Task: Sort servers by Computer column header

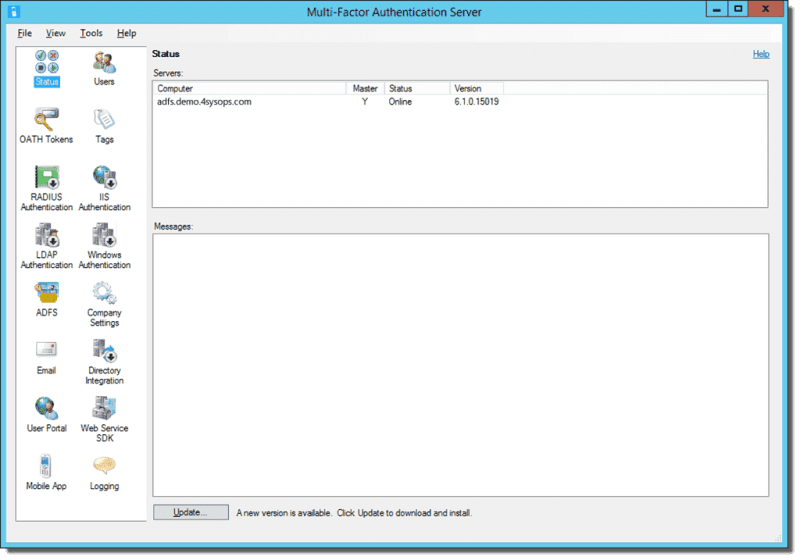Action: point(249,88)
